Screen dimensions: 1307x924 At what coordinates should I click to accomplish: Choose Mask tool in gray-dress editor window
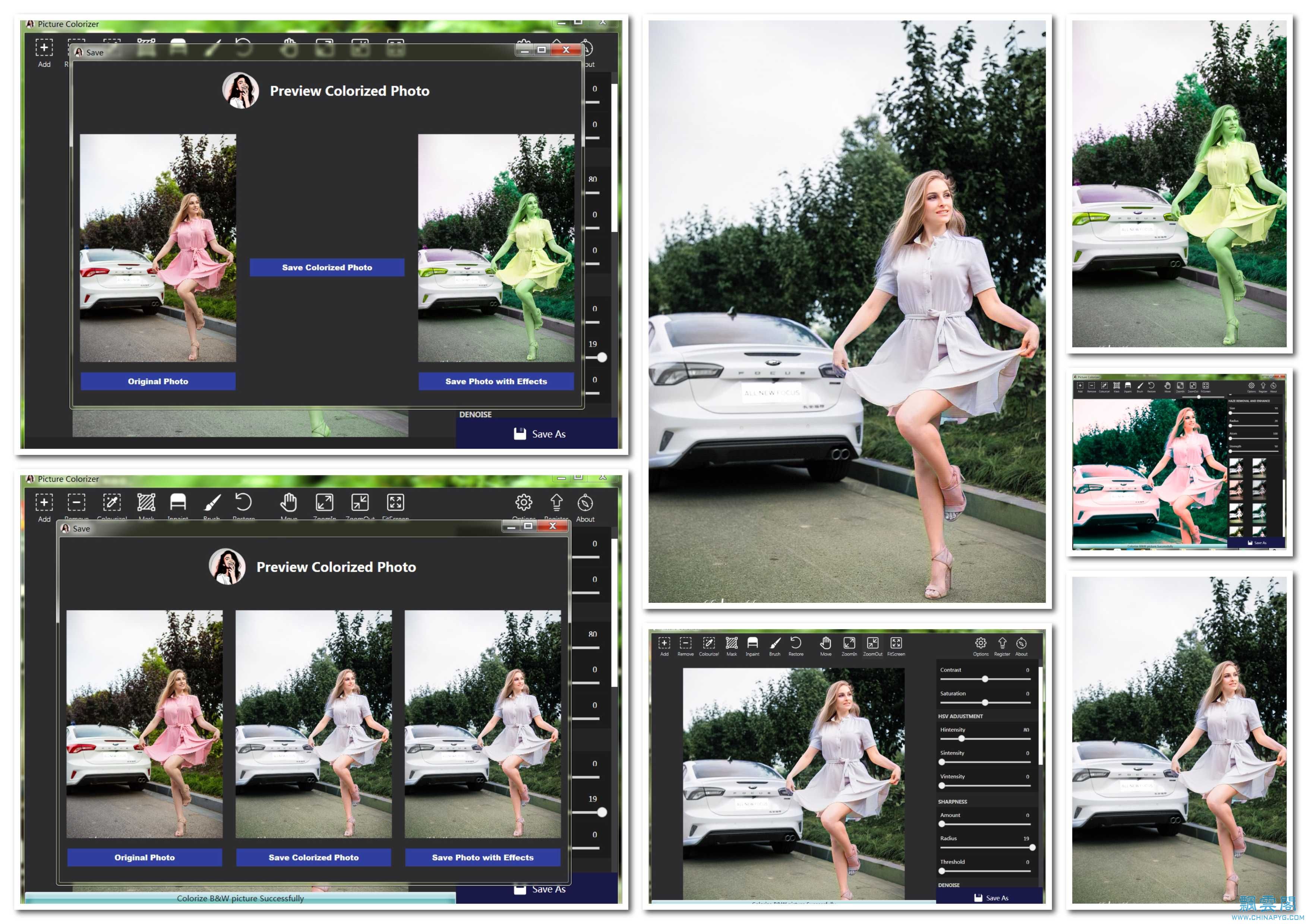tap(732, 643)
